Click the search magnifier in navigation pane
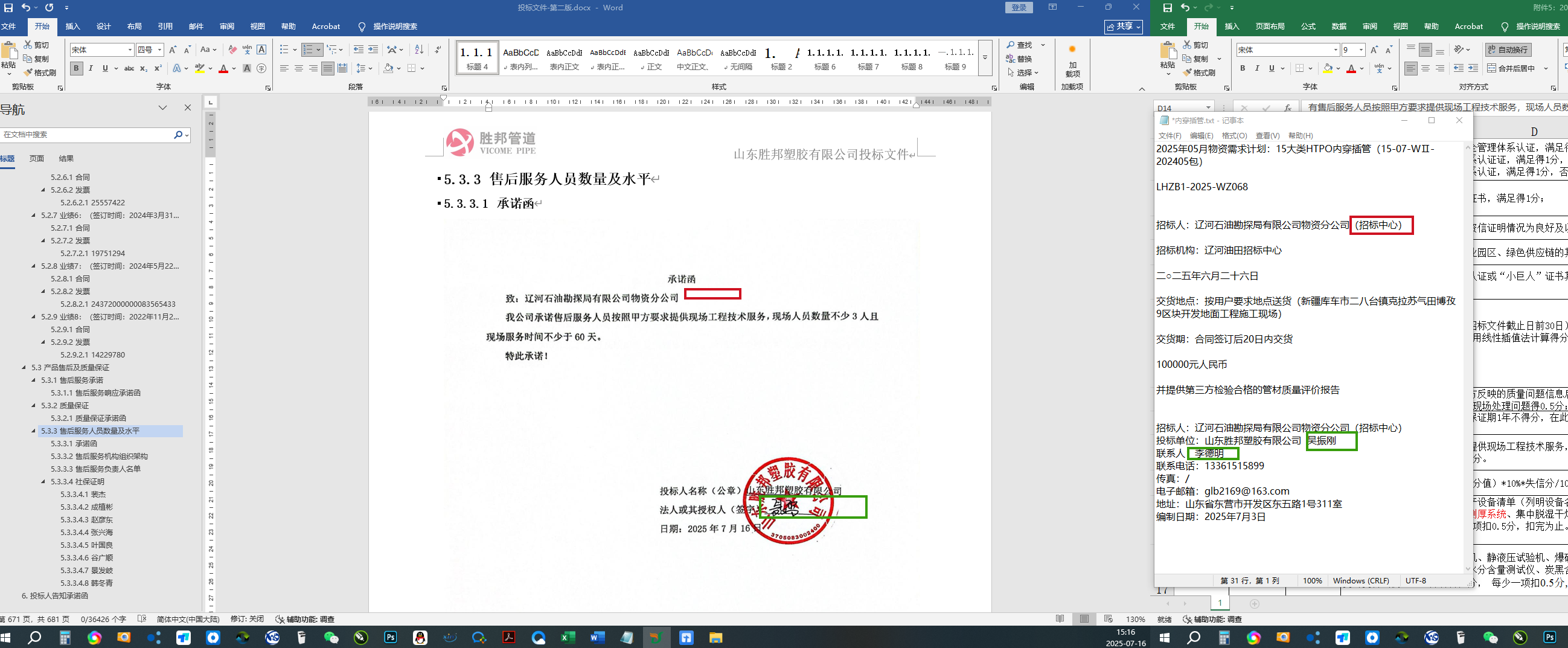Viewport: 1568px width, 648px height. point(178,135)
